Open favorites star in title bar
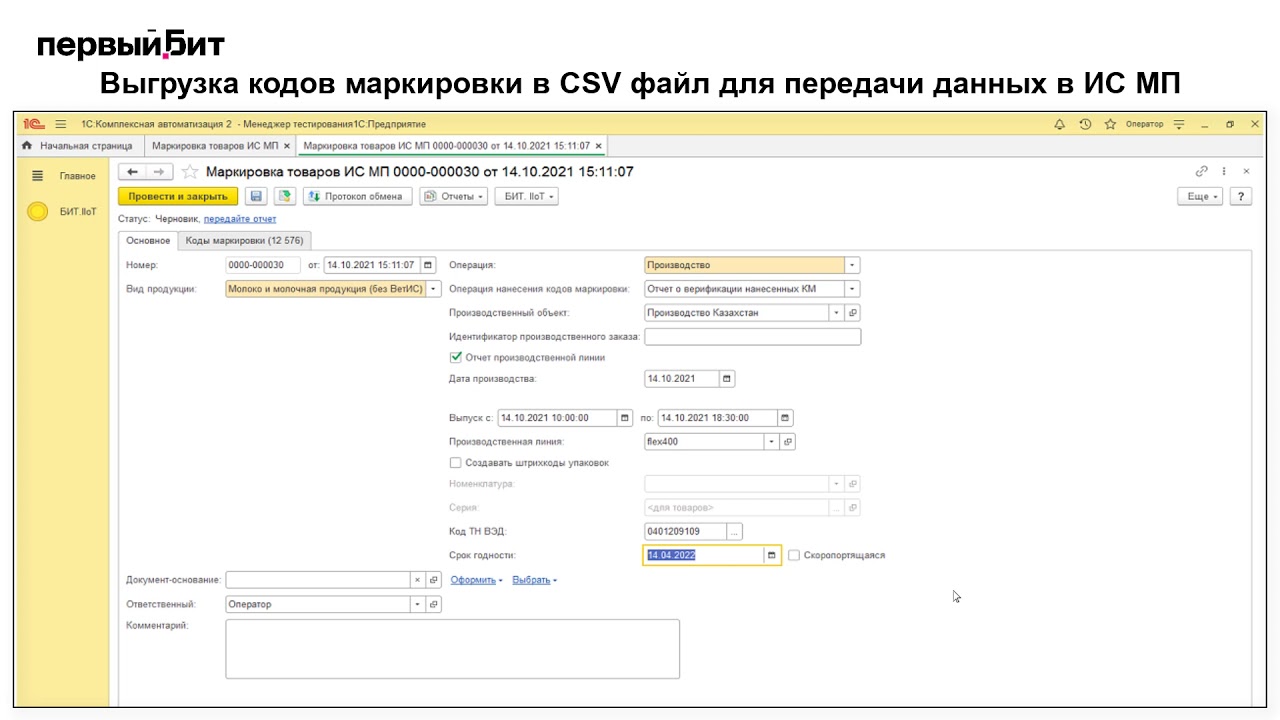Image resolution: width=1280 pixels, height=720 pixels. pos(1110,124)
